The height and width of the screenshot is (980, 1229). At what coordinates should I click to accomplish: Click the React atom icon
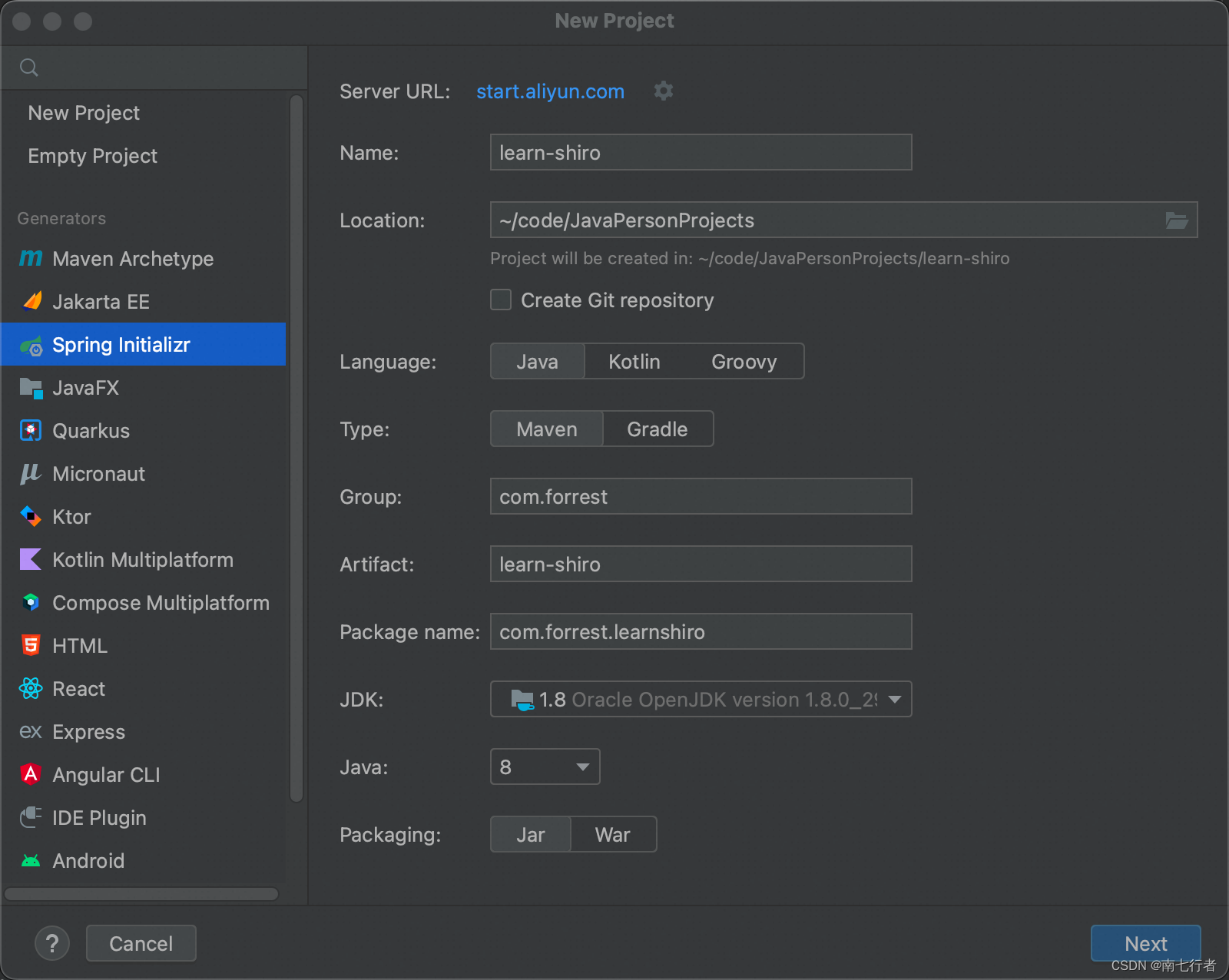click(31, 689)
